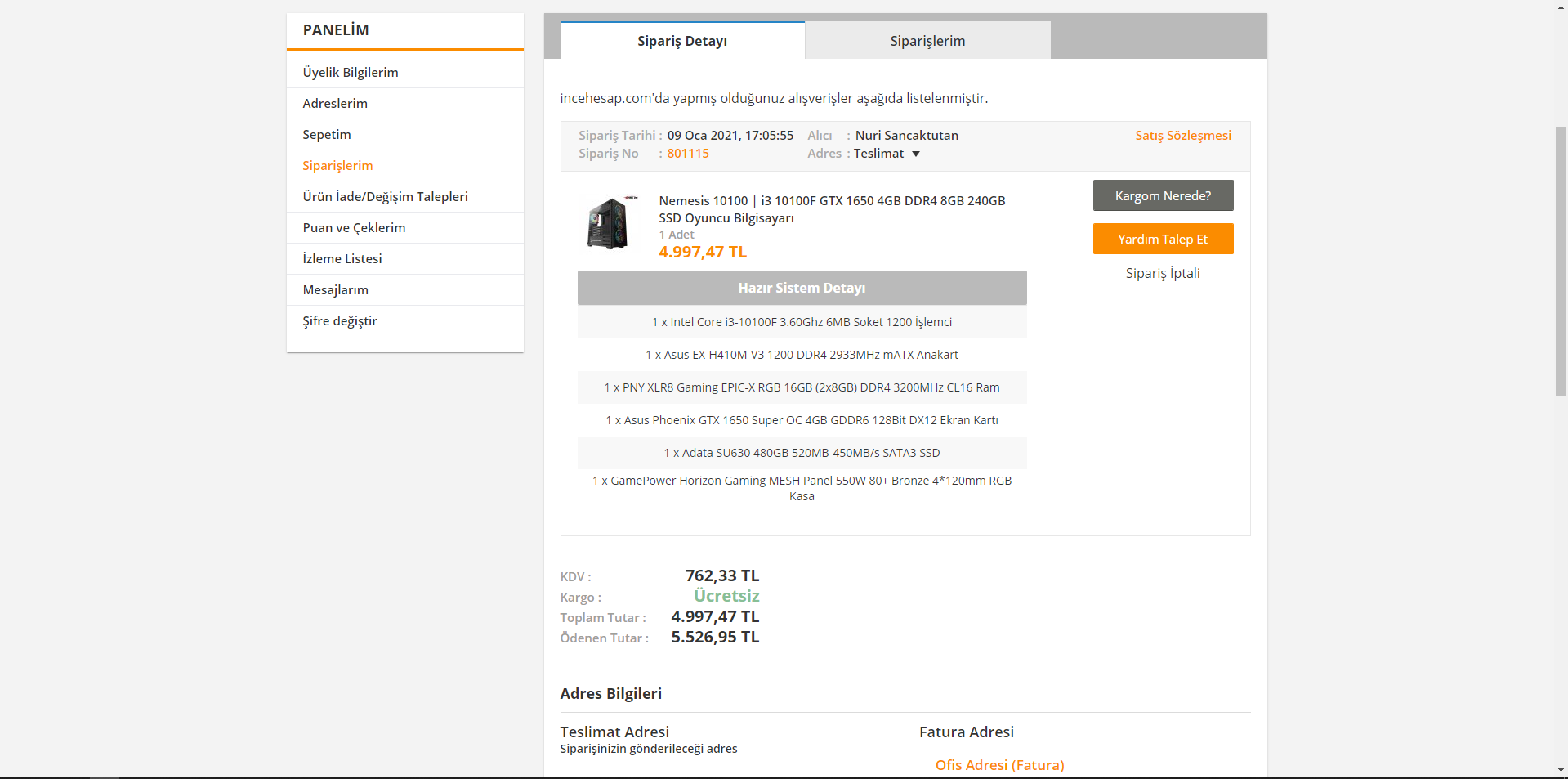Open Üyelik Bilgilerim in sidebar
This screenshot has height=779, width=1568.
[x=351, y=73]
